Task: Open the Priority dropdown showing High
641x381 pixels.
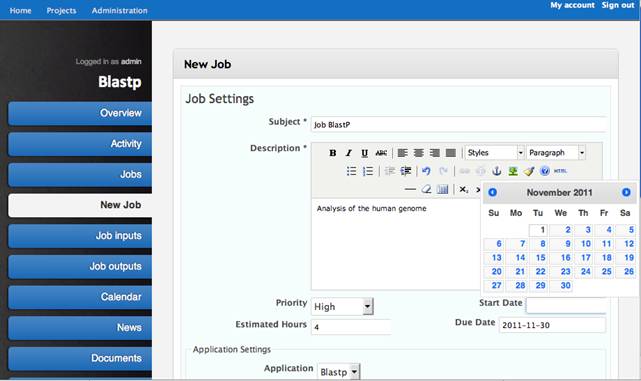Action: [342, 306]
